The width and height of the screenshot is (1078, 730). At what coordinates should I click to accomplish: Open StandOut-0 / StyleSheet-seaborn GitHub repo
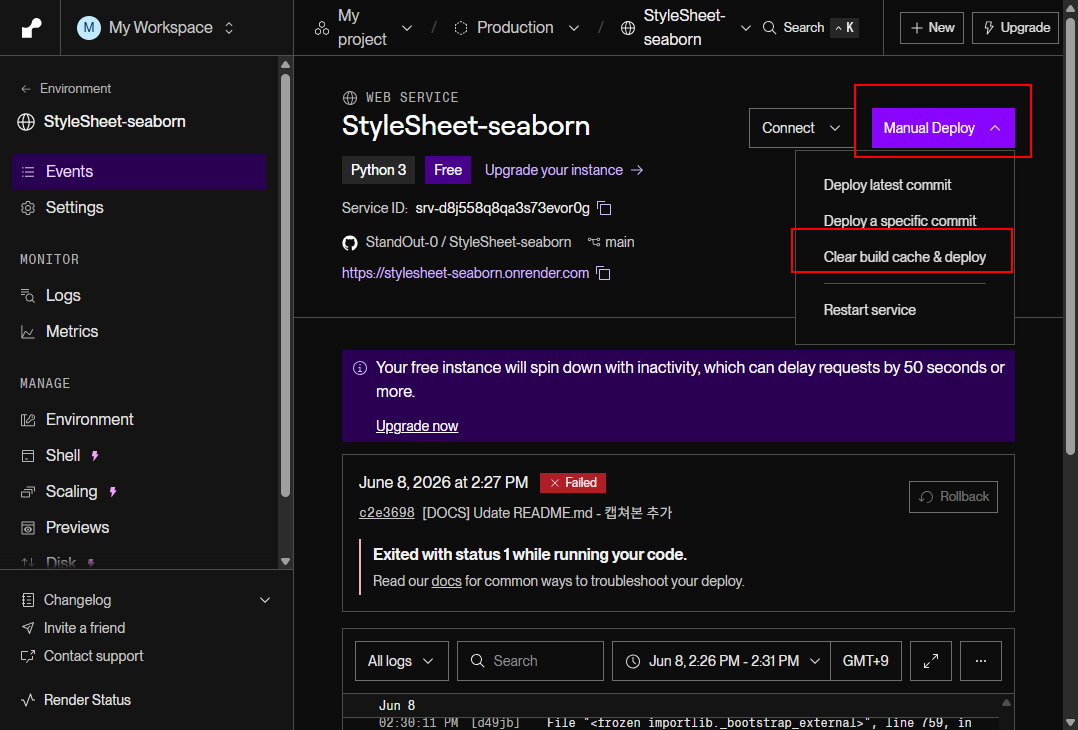click(468, 242)
